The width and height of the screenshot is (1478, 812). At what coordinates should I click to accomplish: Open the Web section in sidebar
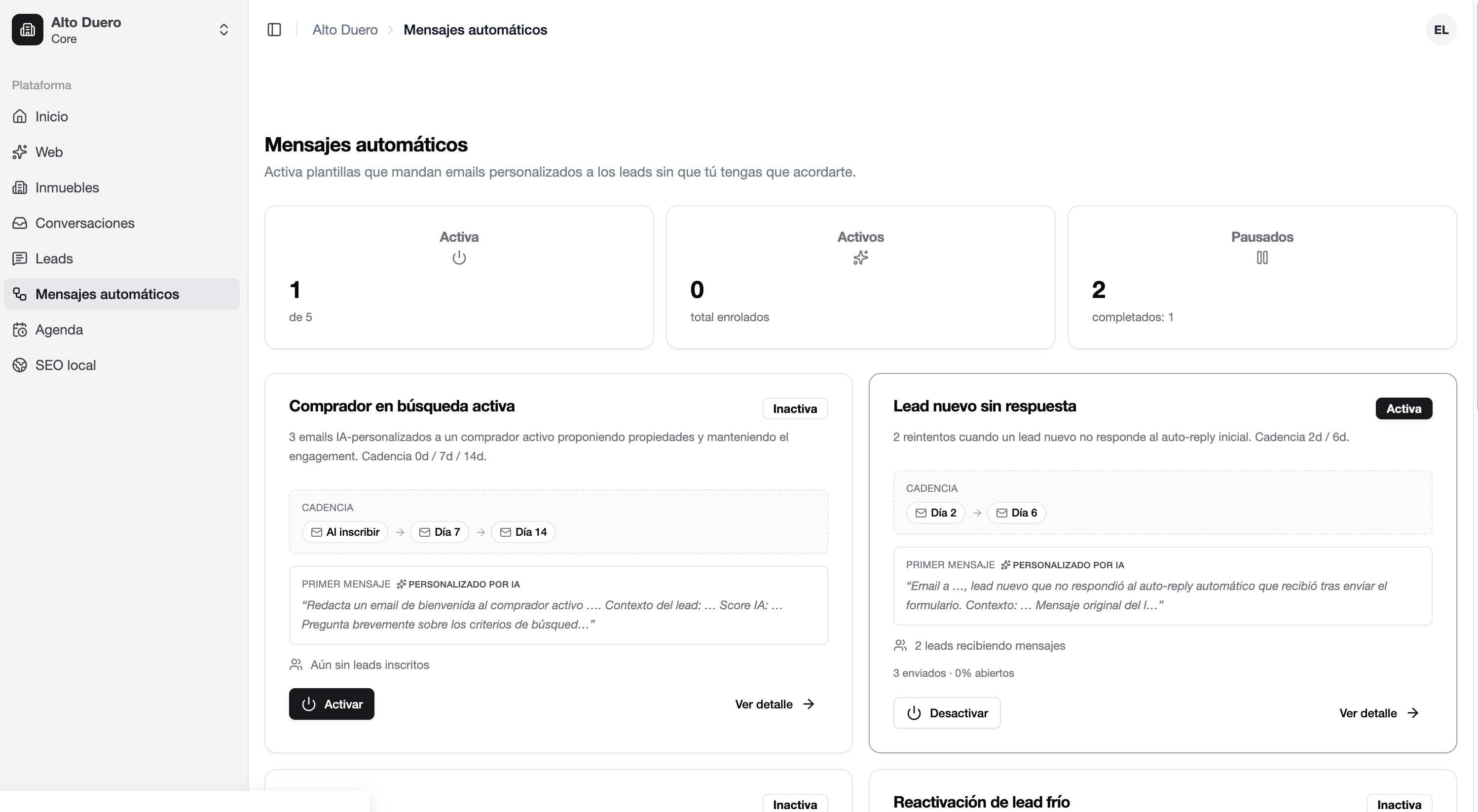pos(122,152)
